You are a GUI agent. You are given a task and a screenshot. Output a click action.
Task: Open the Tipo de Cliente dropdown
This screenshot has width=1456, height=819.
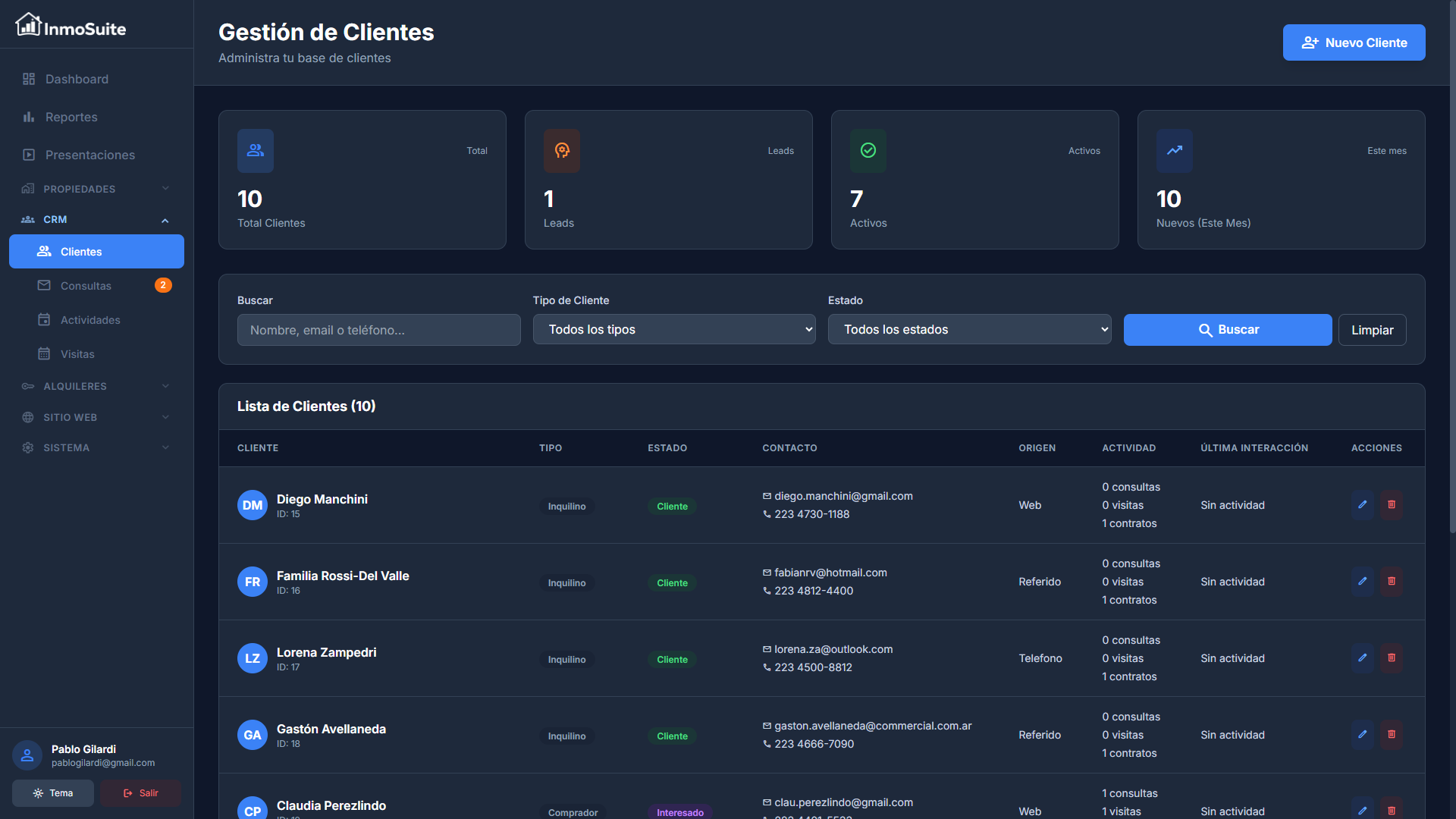click(674, 330)
